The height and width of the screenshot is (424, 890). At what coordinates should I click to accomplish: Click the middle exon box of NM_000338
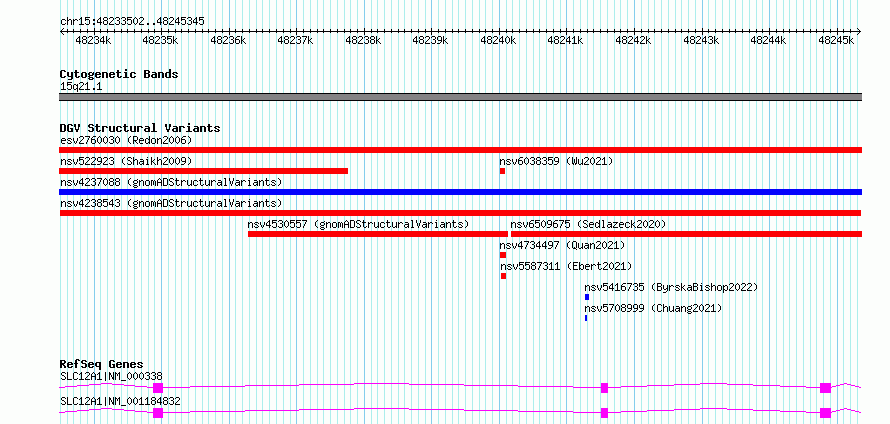(x=604, y=388)
